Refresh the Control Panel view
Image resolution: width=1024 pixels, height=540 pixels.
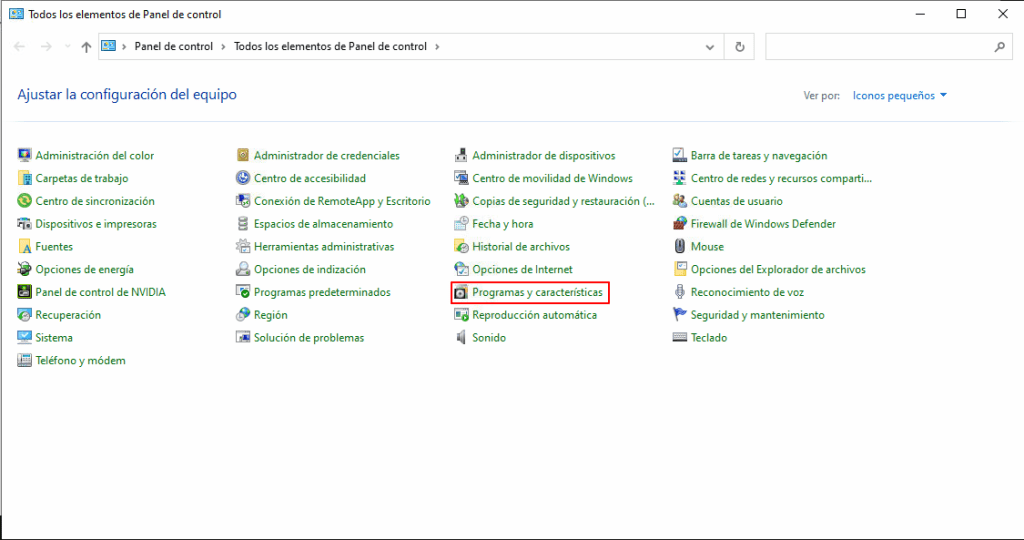(739, 47)
